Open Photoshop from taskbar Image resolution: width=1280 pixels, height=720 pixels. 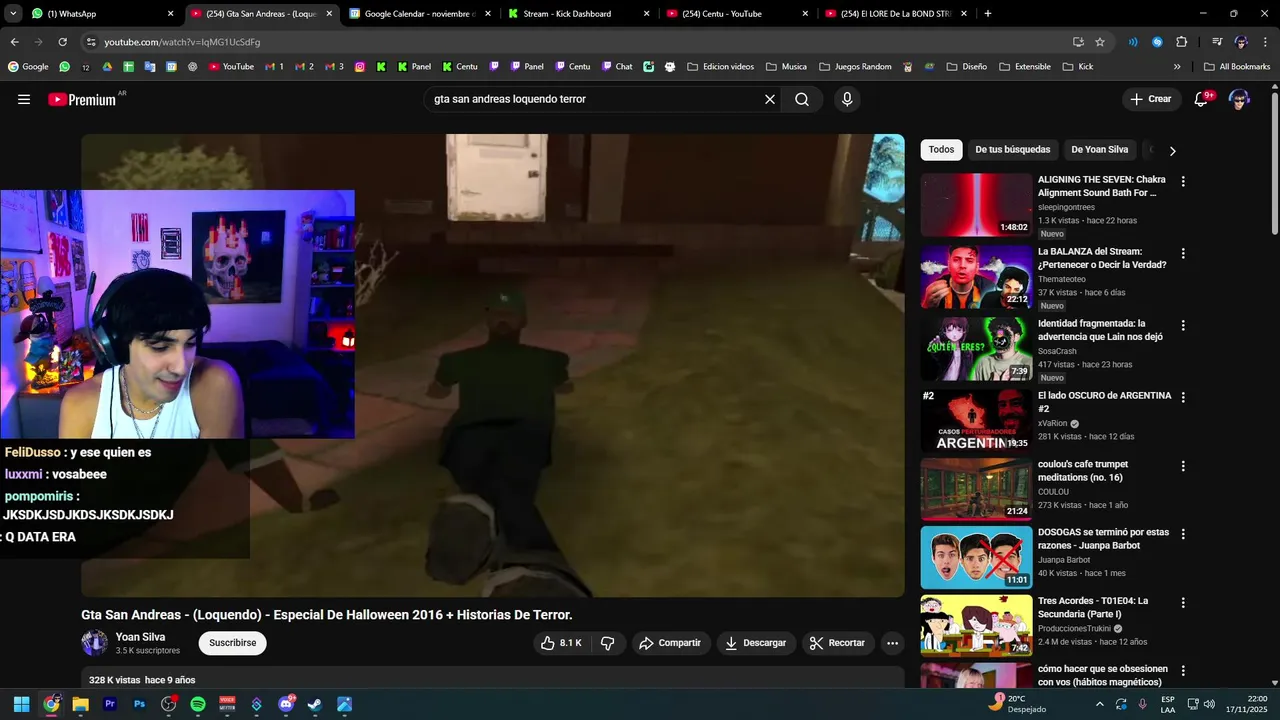[x=139, y=704]
